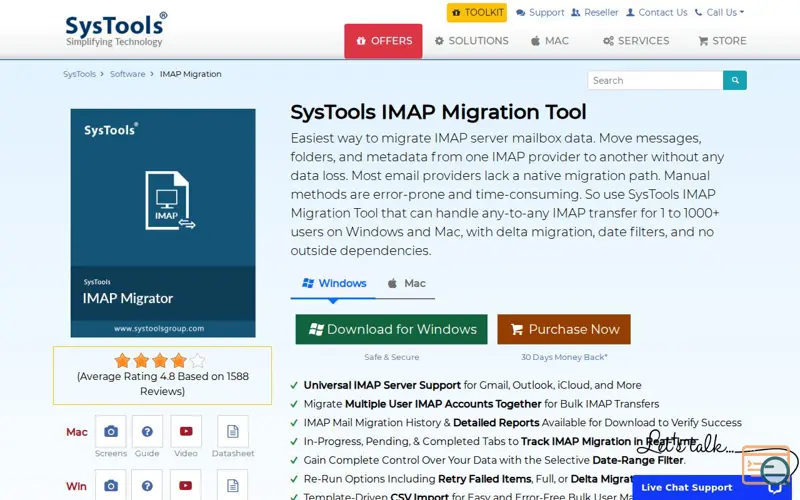Open Win screenshots camera icon
The height and width of the screenshot is (500, 800).
111,485
